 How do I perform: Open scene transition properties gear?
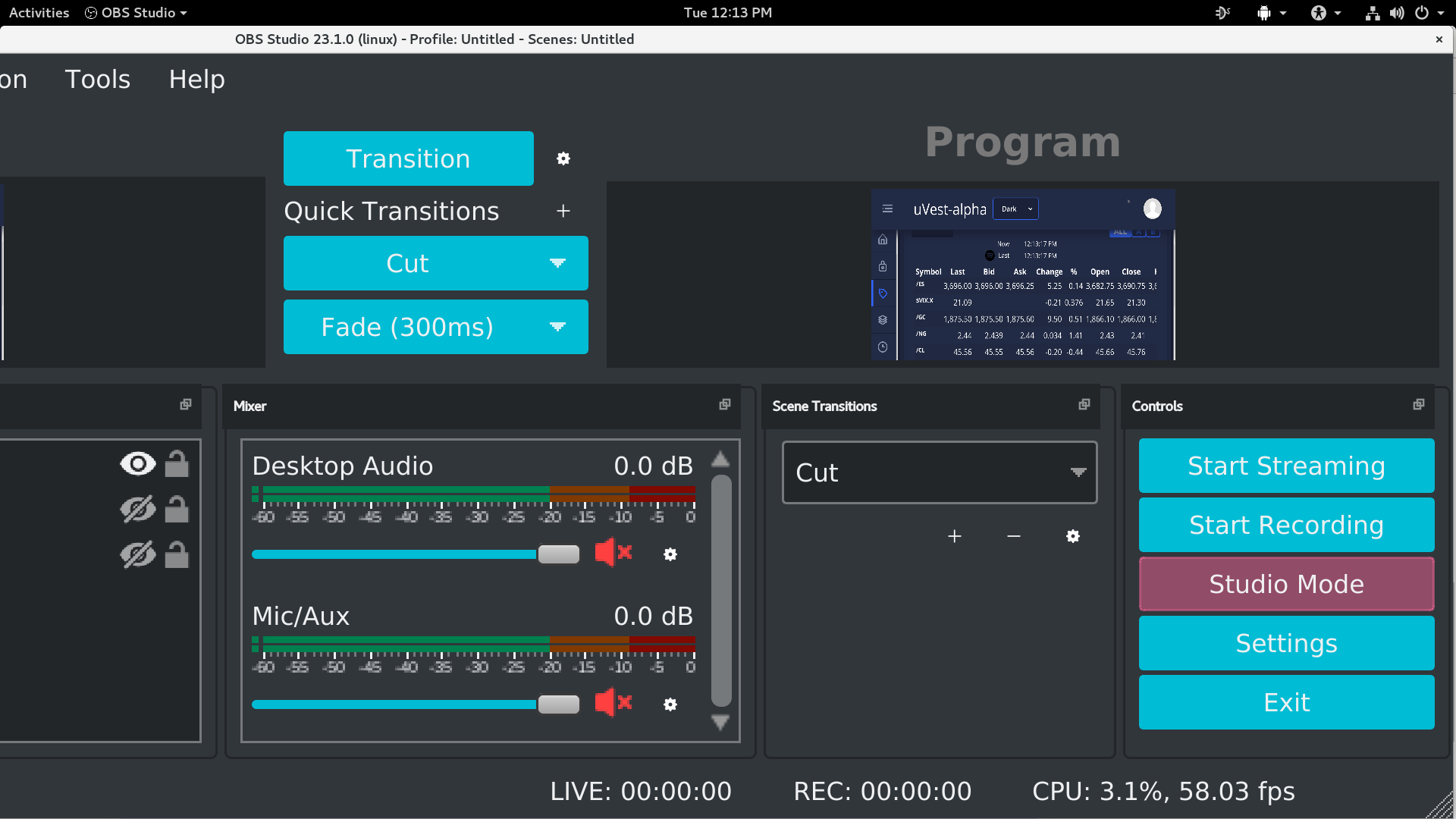pyautogui.click(x=1073, y=536)
